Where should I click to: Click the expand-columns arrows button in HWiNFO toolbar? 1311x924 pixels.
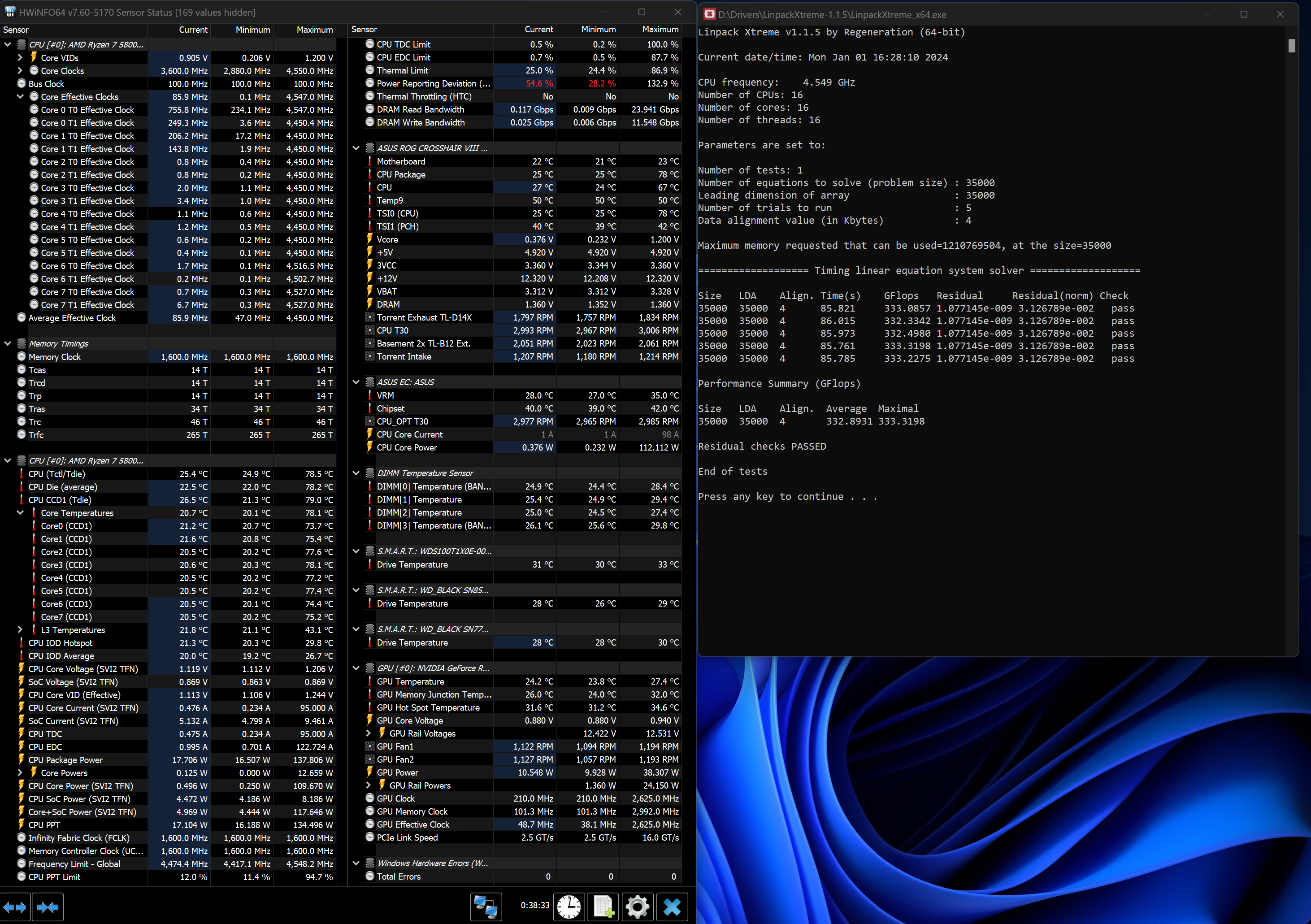[15, 907]
